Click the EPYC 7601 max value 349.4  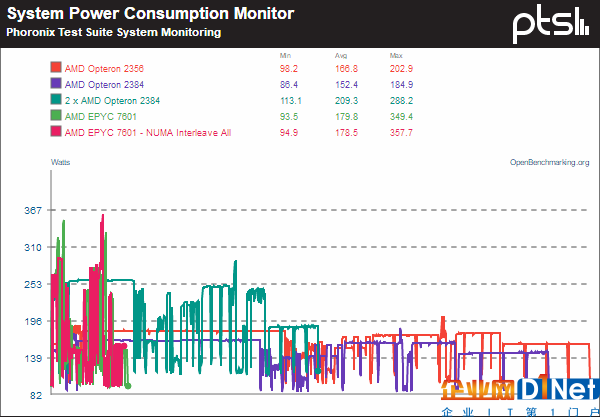[401, 117]
